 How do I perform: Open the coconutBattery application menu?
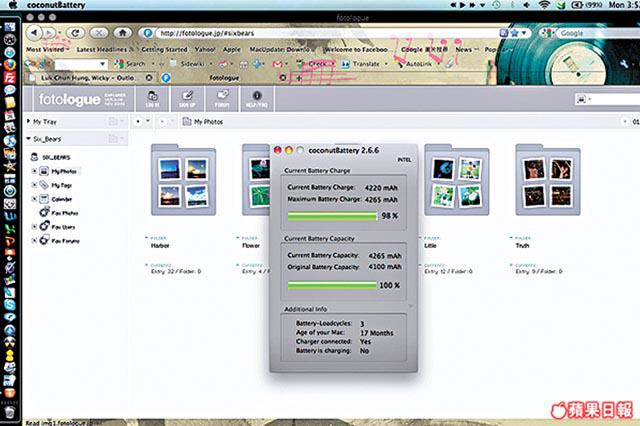tap(56, 5)
